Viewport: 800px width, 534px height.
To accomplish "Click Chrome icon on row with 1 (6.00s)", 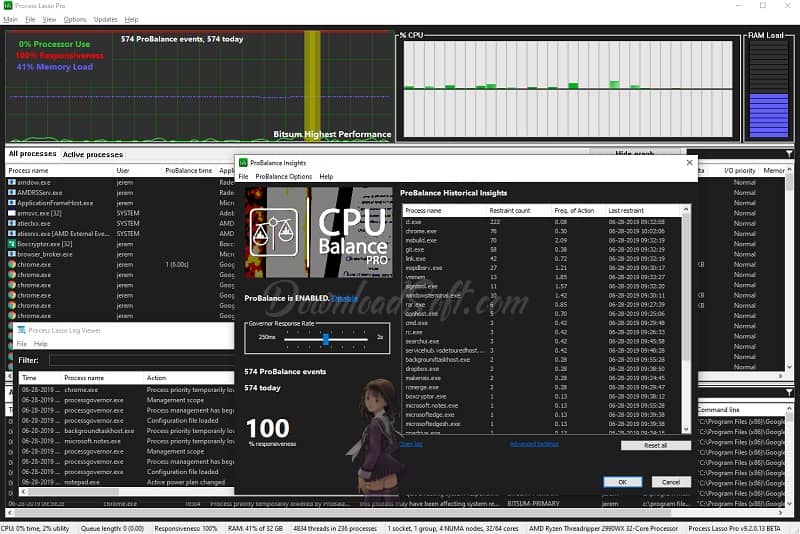I will pos(12,264).
